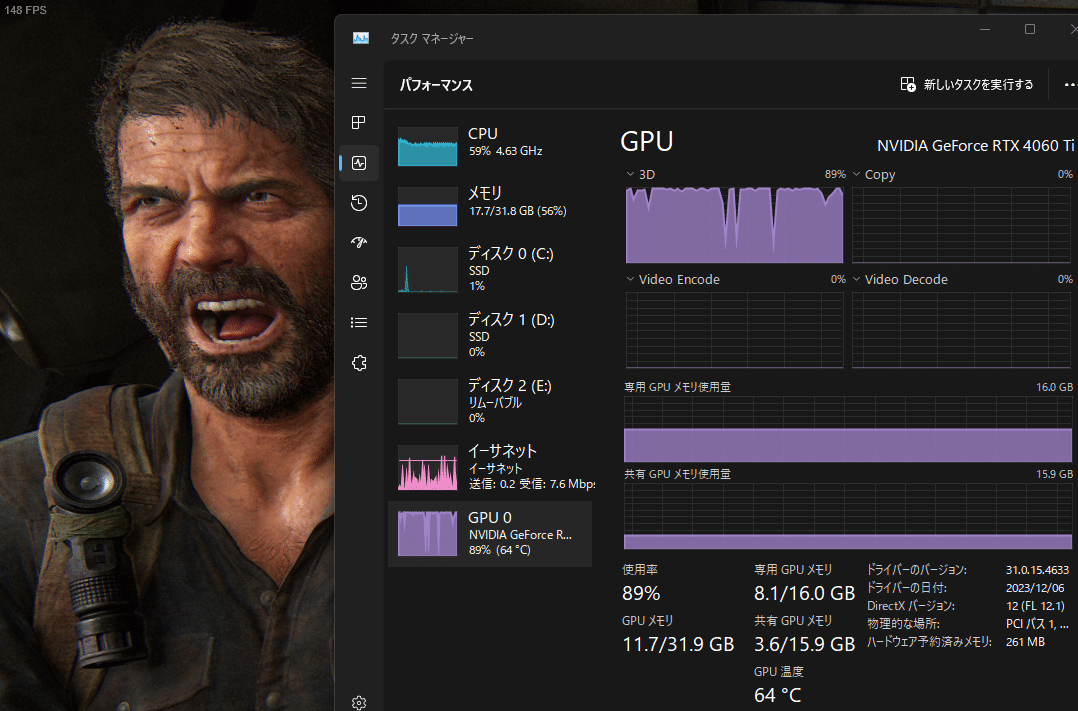The image size is (1078, 711).
Task: Click the 148 FPS counter in game
Action: (x=25, y=10)
